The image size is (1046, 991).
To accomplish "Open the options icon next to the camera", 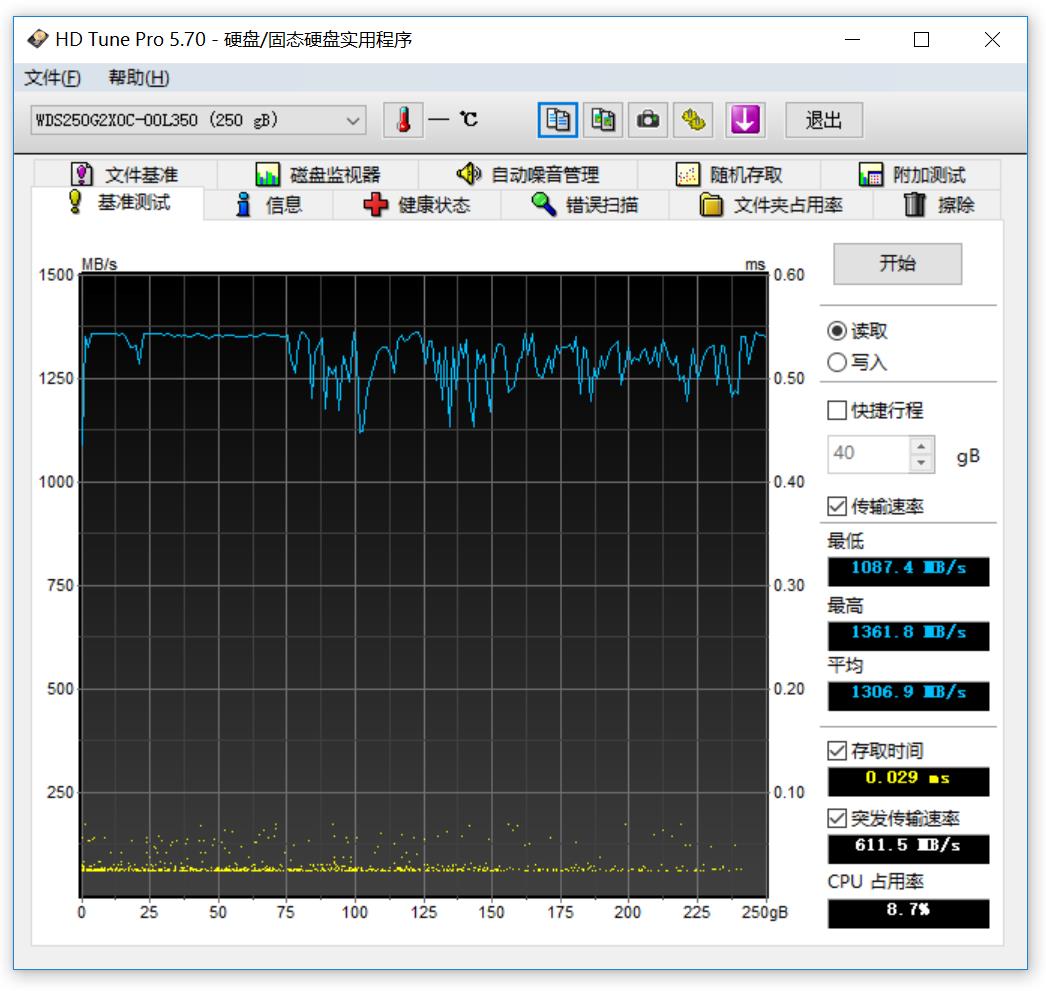I will pos(693,120).
